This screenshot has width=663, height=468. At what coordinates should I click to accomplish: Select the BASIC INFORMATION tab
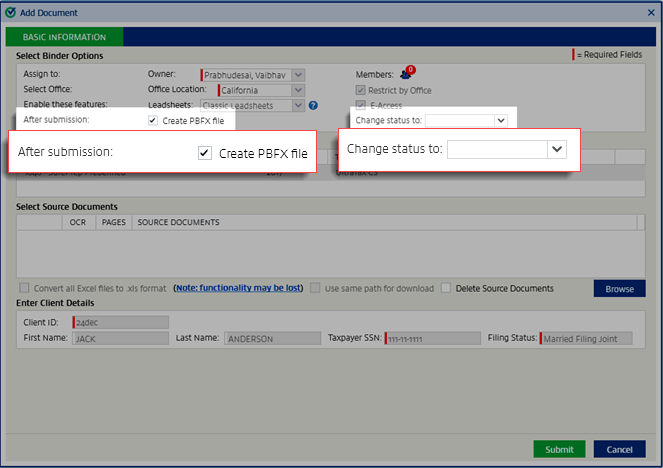pyautogui.click(x=64, y=37)
